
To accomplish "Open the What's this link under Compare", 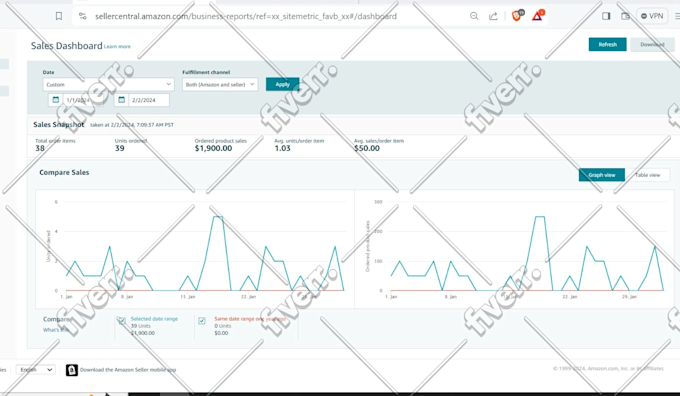I will click(x=56, y=330).
